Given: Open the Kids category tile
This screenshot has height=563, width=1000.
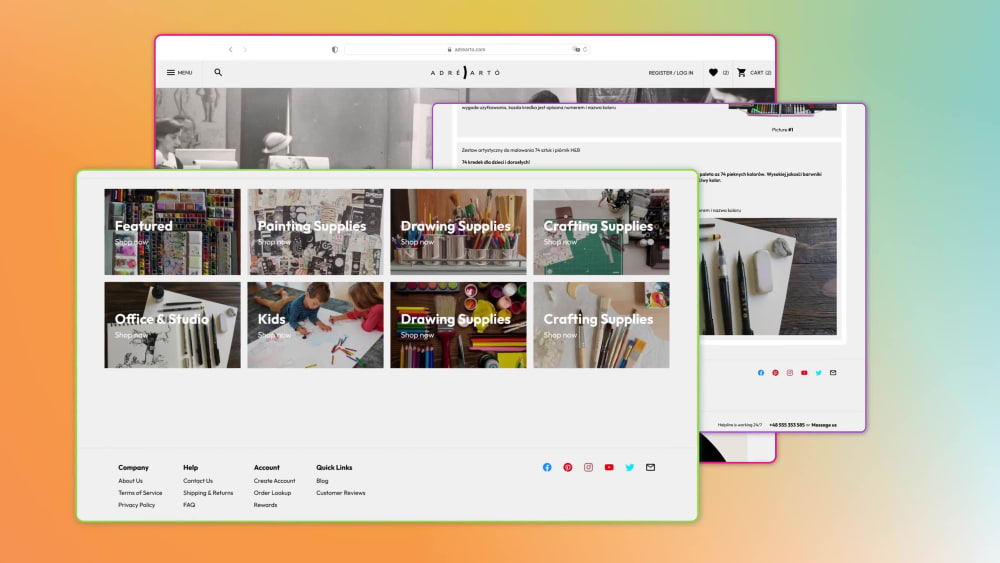Looking at the screenshot, I should pos(316,325).
